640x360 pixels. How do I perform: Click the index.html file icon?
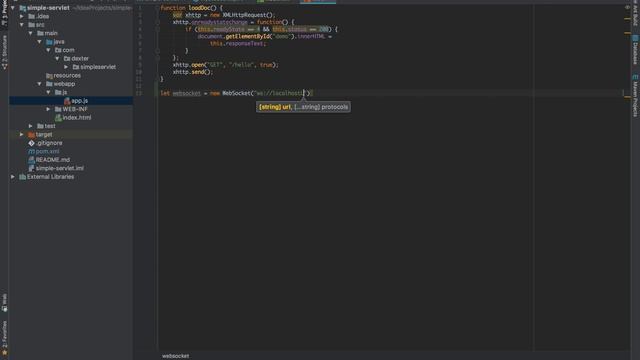point(58,118)
